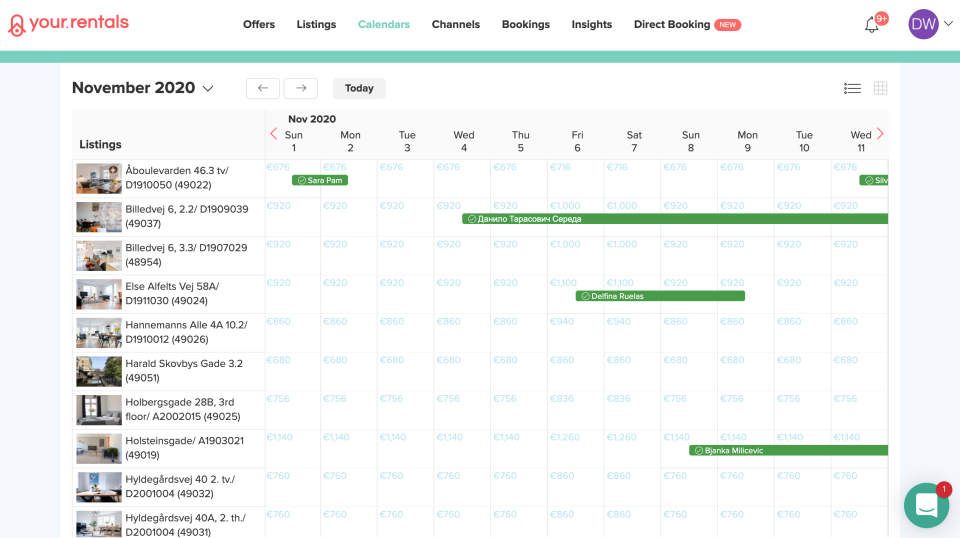Select Billedvej 6, 2.2/ D1909039 listing name

187,216
